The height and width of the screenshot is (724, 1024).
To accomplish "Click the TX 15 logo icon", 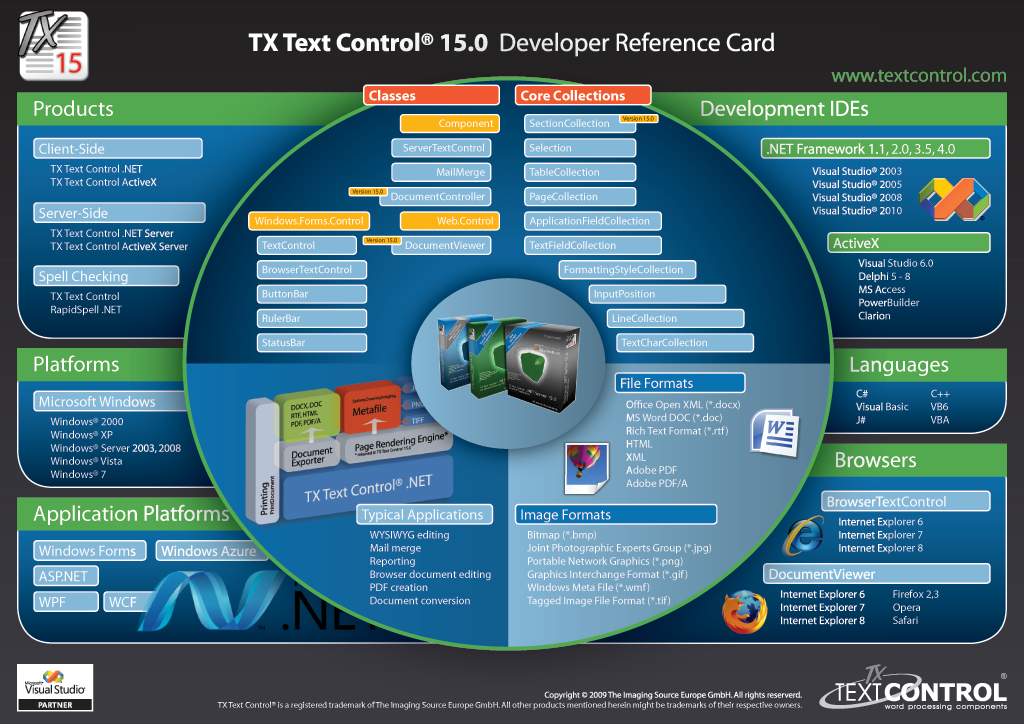I will 54,46.
